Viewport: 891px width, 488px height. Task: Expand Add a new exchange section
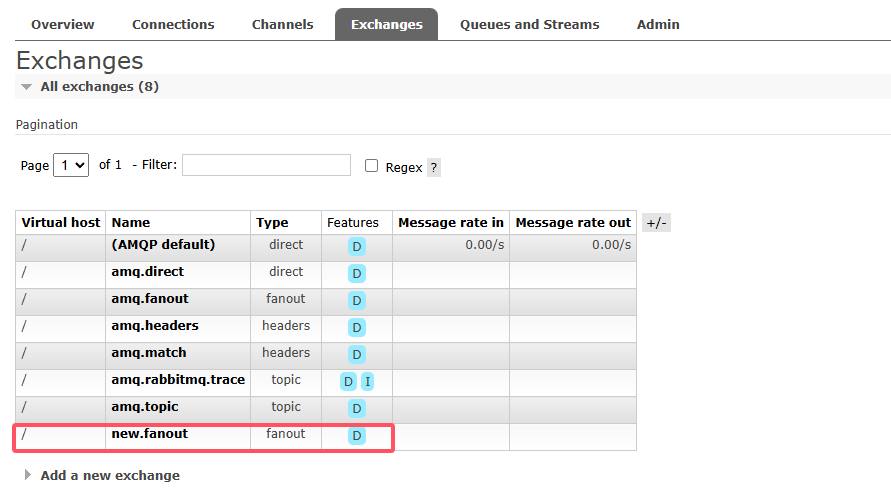pos(110,475)
